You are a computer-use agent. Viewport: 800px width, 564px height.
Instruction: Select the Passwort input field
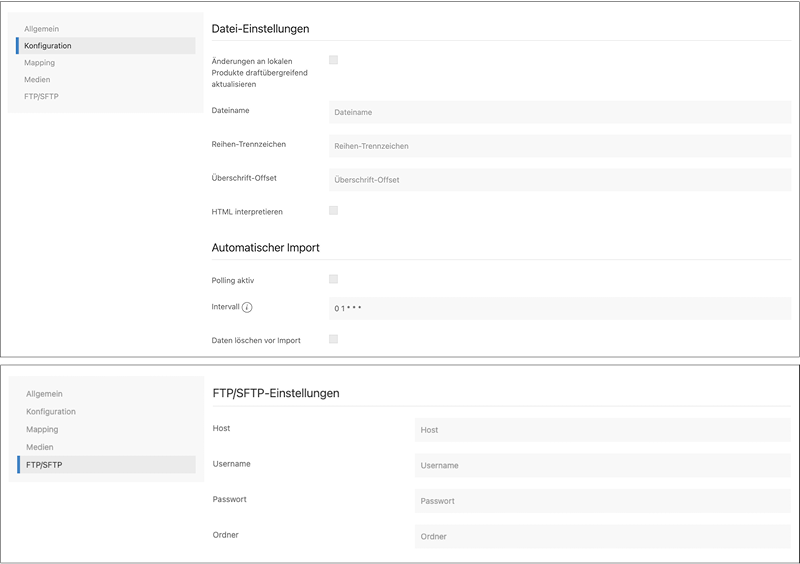(x=602, y=501)
